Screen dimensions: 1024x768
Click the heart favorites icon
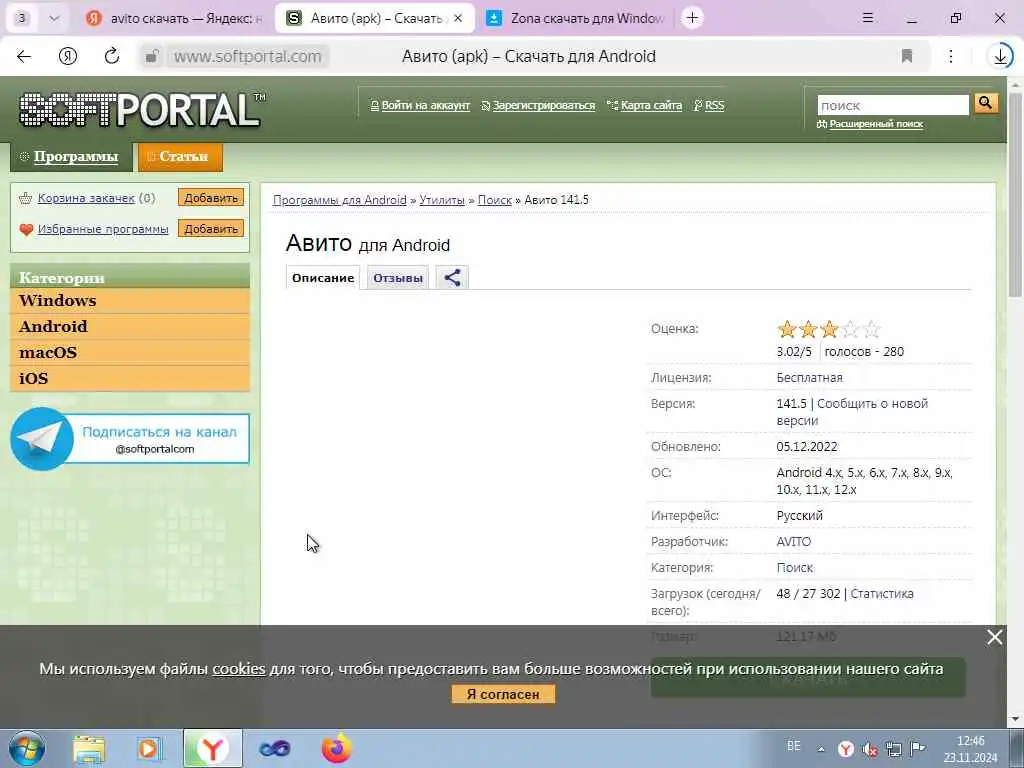point(26,229)
